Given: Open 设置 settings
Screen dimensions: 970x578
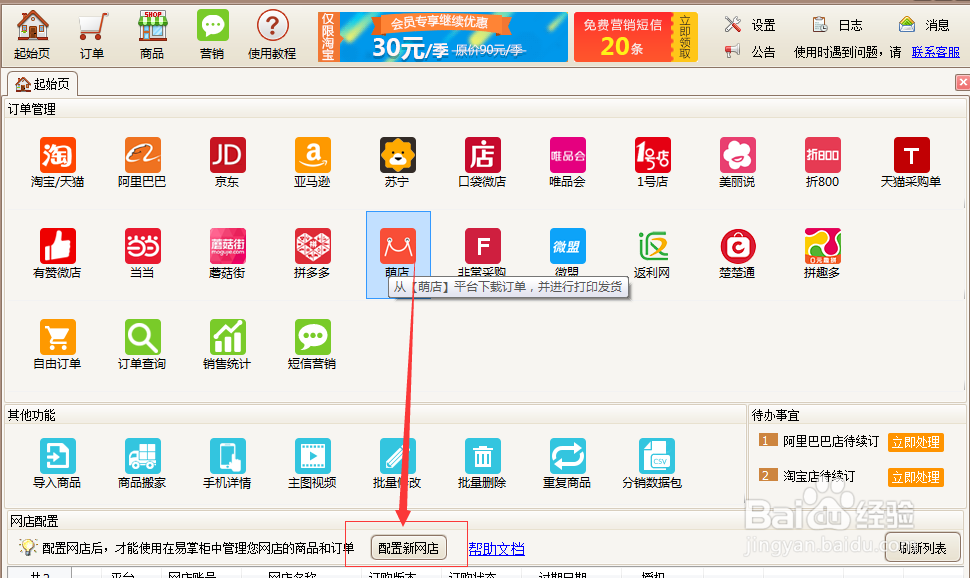Looking at the screenshot, I should click(750, 25).
